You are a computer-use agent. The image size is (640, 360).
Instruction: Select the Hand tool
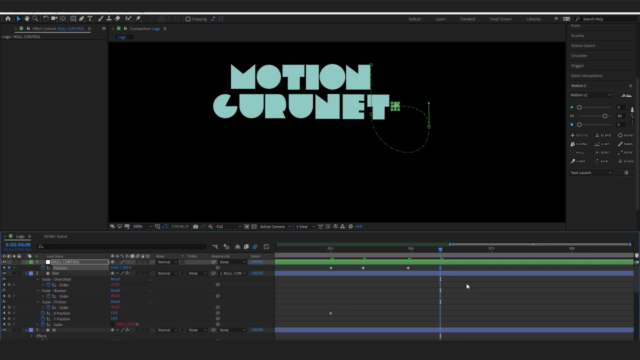pos(27,19)
